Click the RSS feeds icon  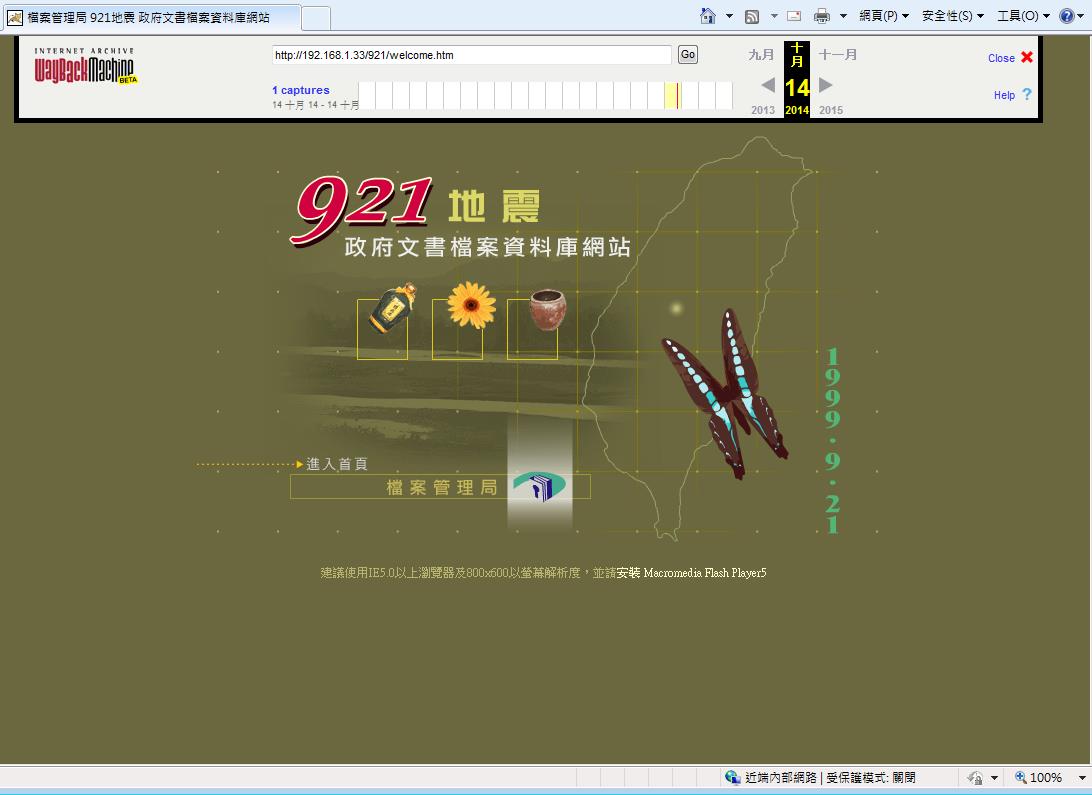(752, 17)
